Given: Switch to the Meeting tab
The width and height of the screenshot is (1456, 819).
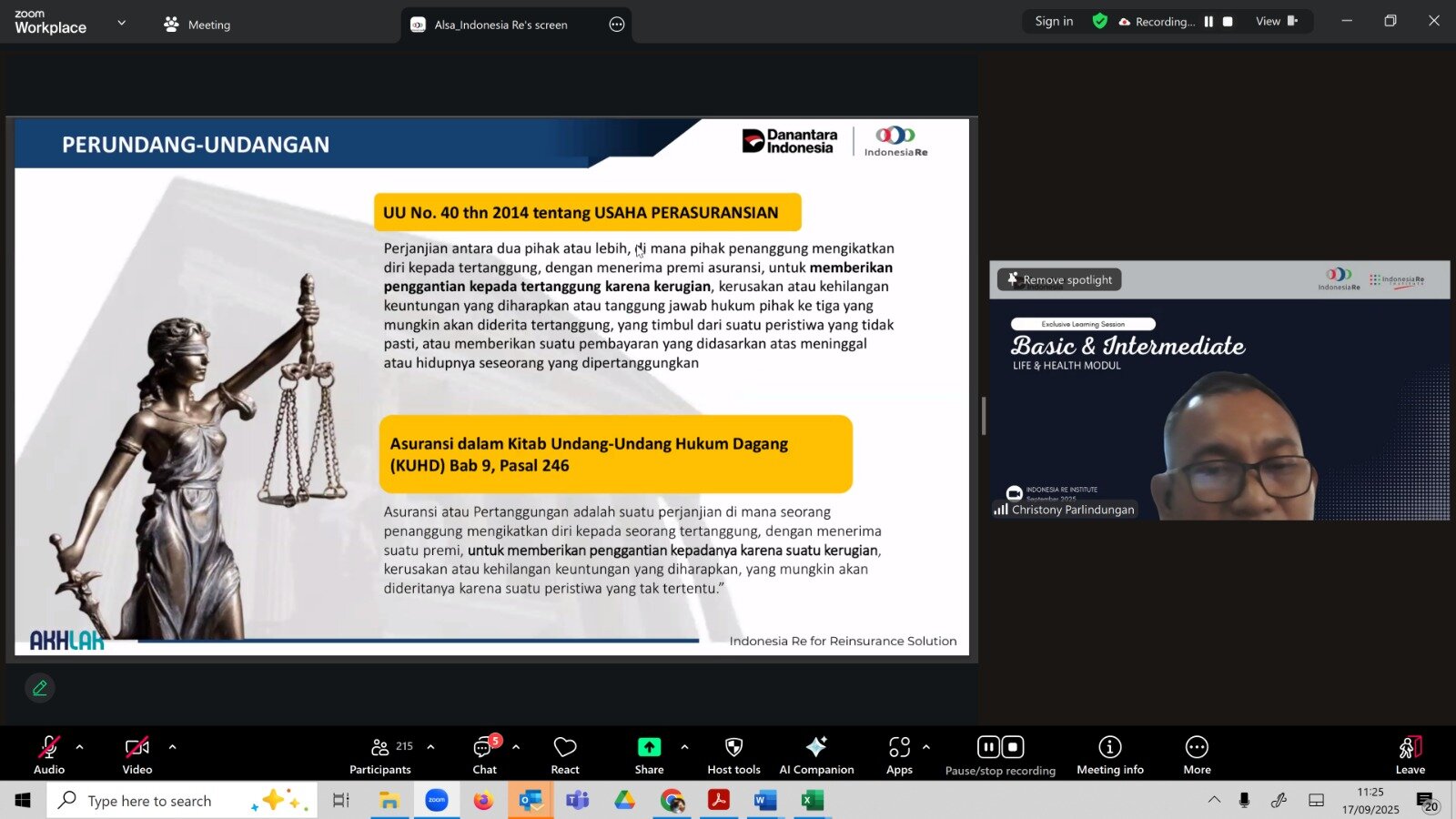Looking at the screenshot, I should [197, 25].
